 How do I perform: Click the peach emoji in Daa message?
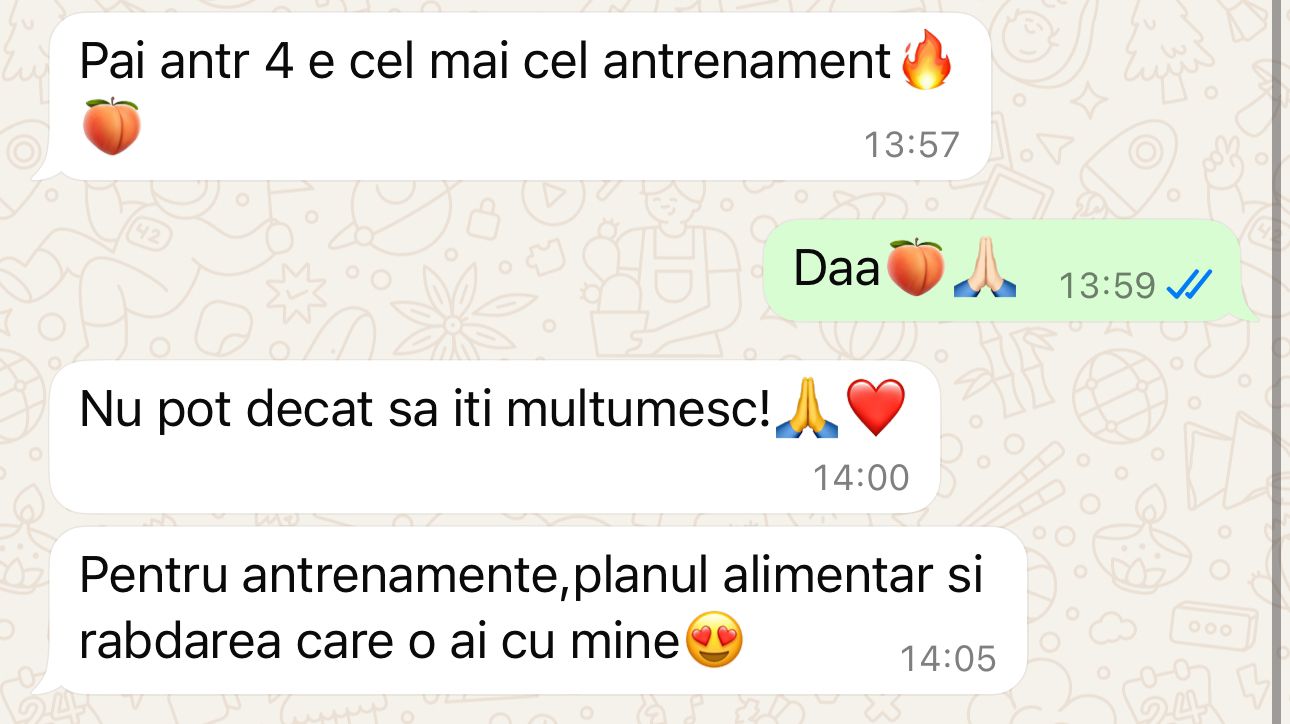point(915,268)
